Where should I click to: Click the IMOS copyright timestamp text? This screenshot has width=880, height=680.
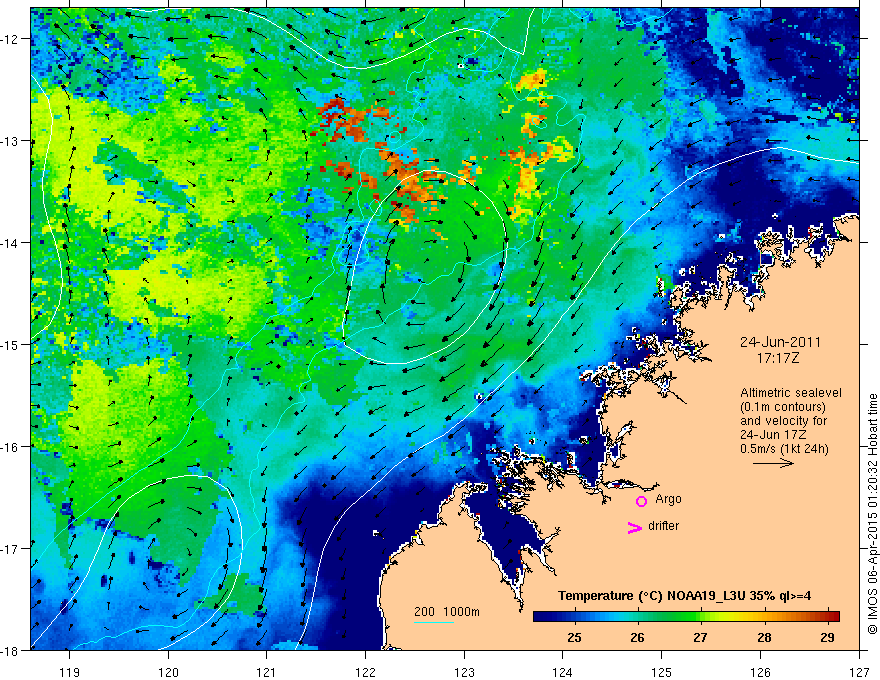click(872, 513)
